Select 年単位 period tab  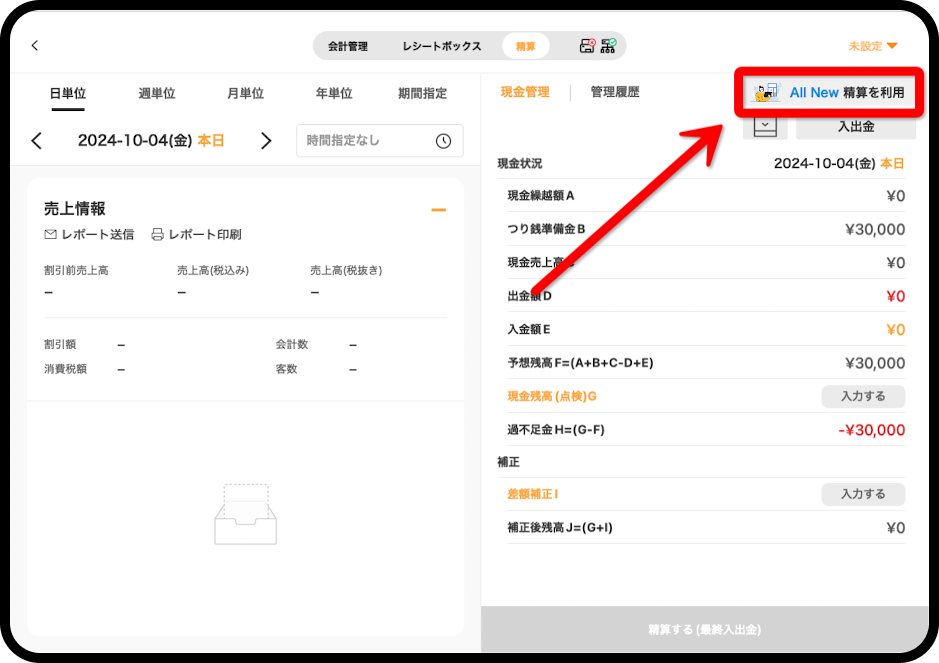click(x=334, y=93)
